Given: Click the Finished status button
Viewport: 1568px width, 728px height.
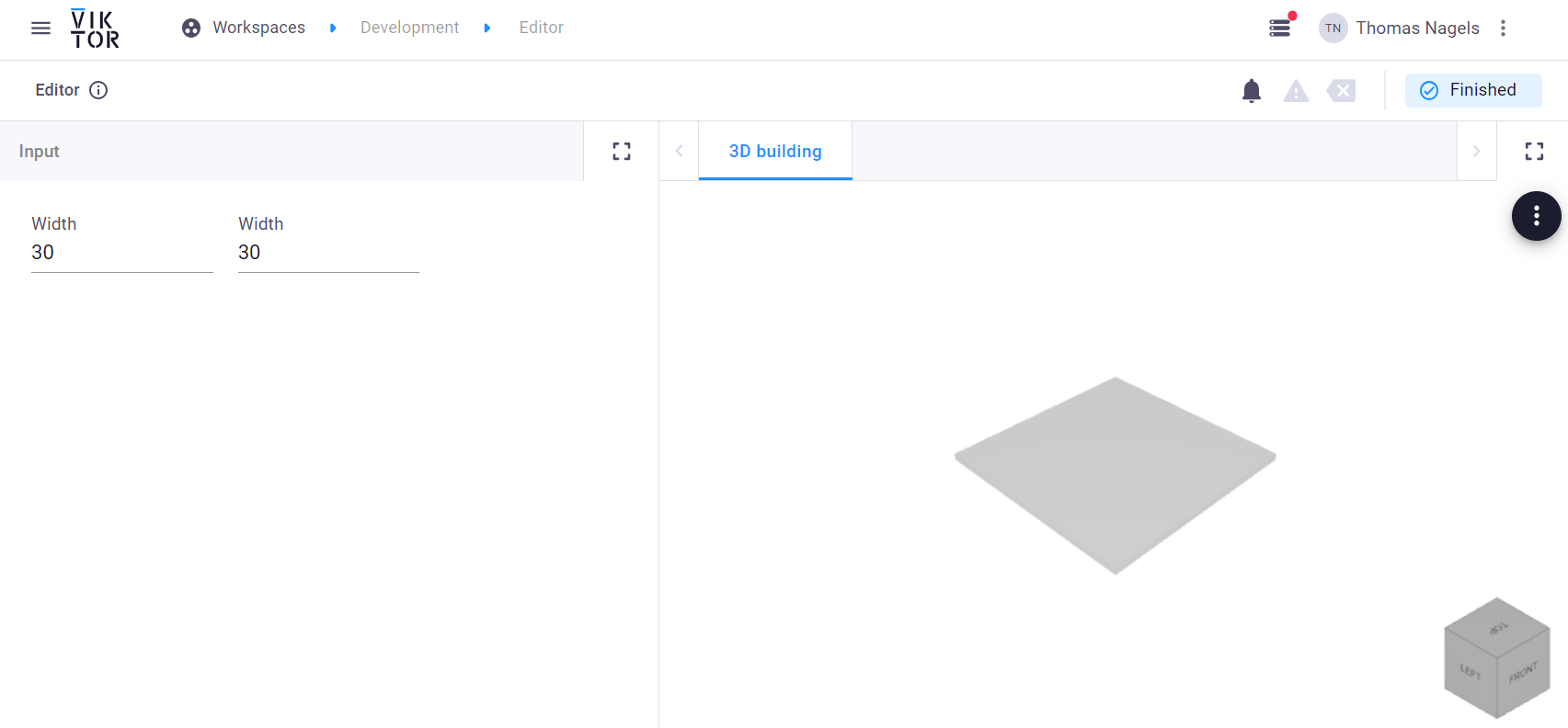Looking at the screenshot, I should [x=1472, y=90].
